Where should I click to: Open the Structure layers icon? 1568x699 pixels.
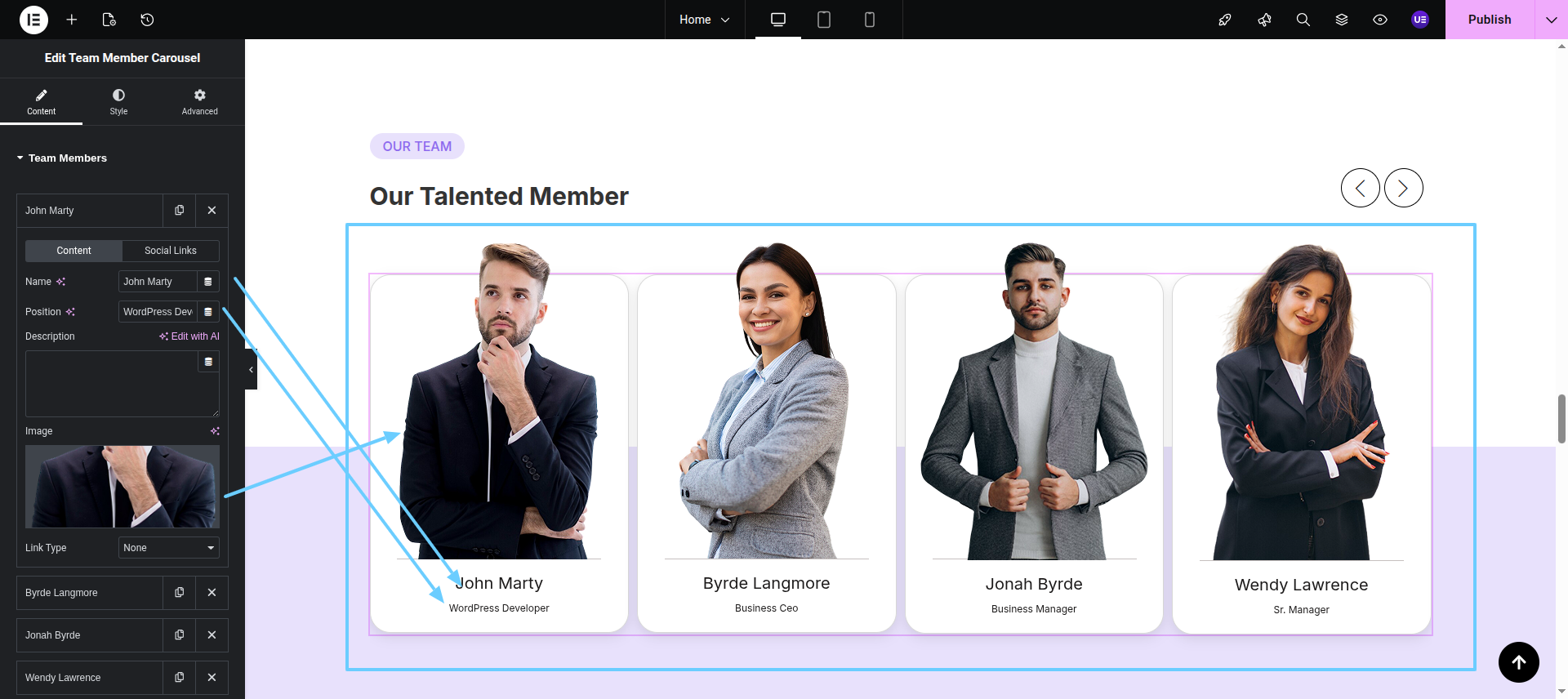(1342, 20)
